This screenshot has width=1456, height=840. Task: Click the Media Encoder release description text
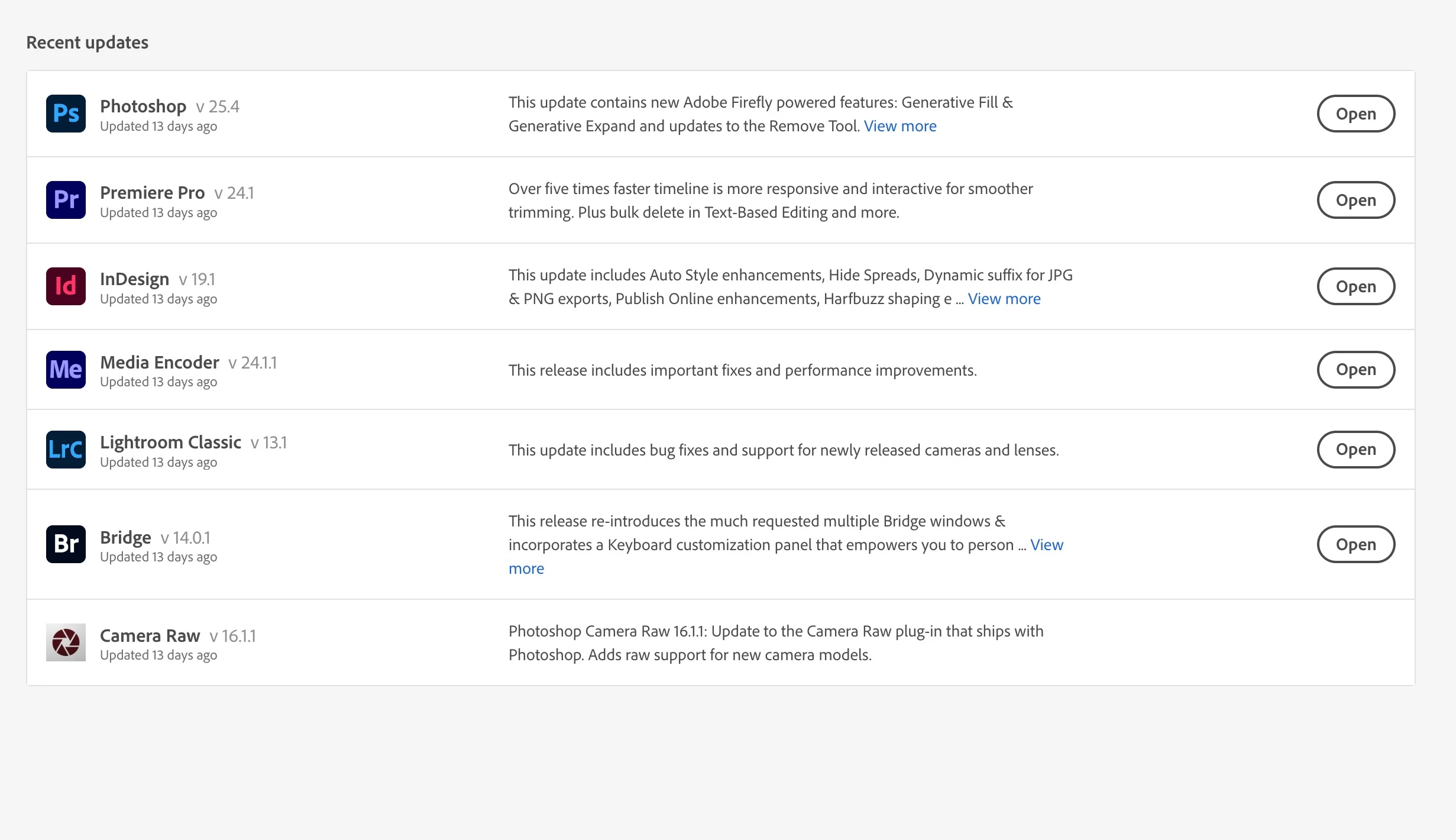coord(742,370)
